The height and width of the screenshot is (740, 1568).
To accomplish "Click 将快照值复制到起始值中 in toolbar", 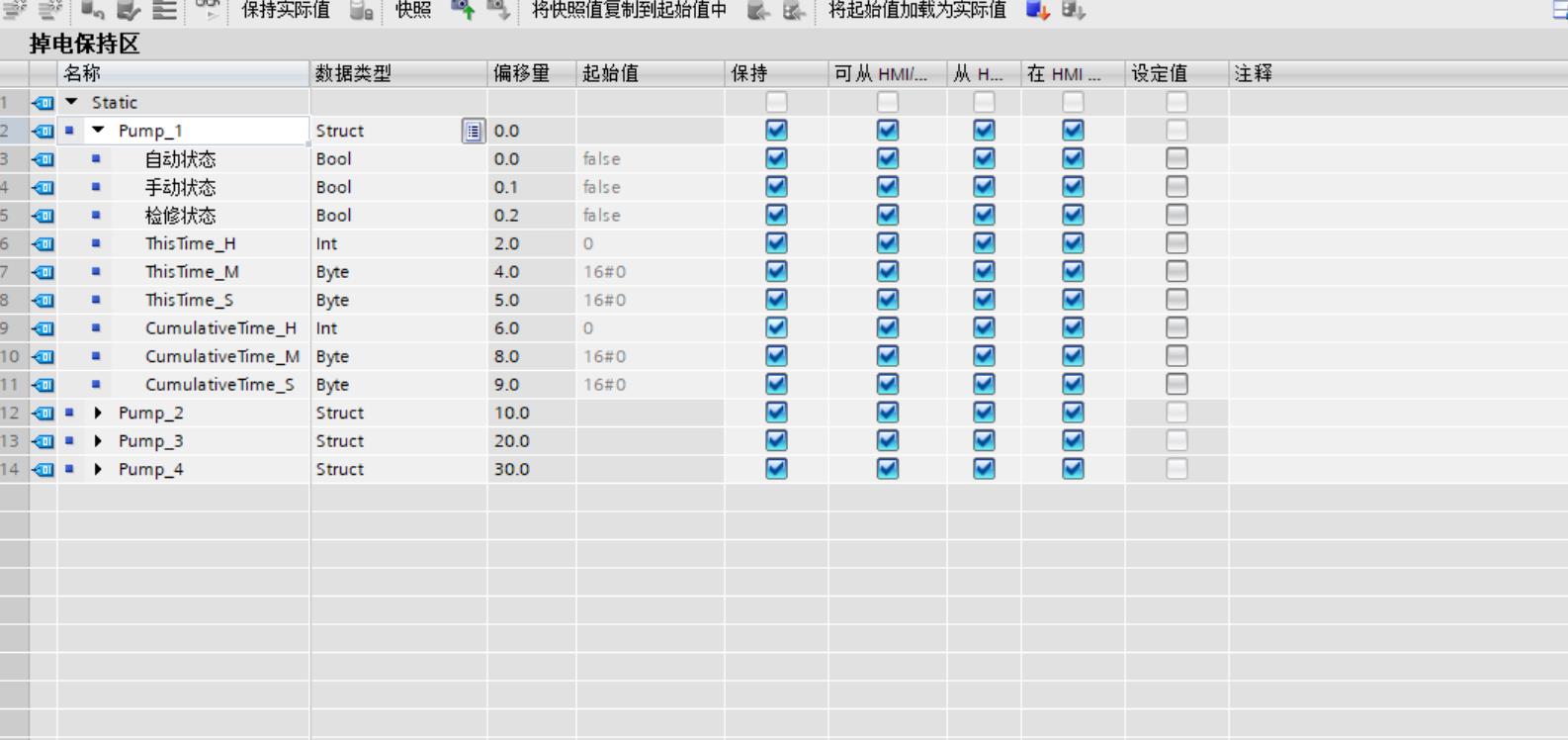I will point(629,11).
